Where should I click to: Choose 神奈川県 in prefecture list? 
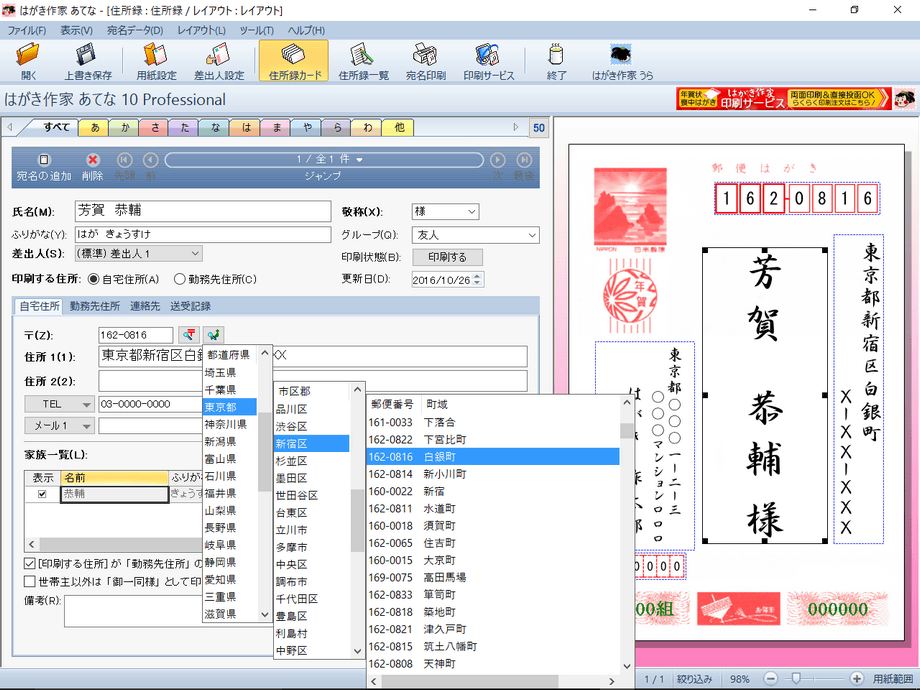229,424
